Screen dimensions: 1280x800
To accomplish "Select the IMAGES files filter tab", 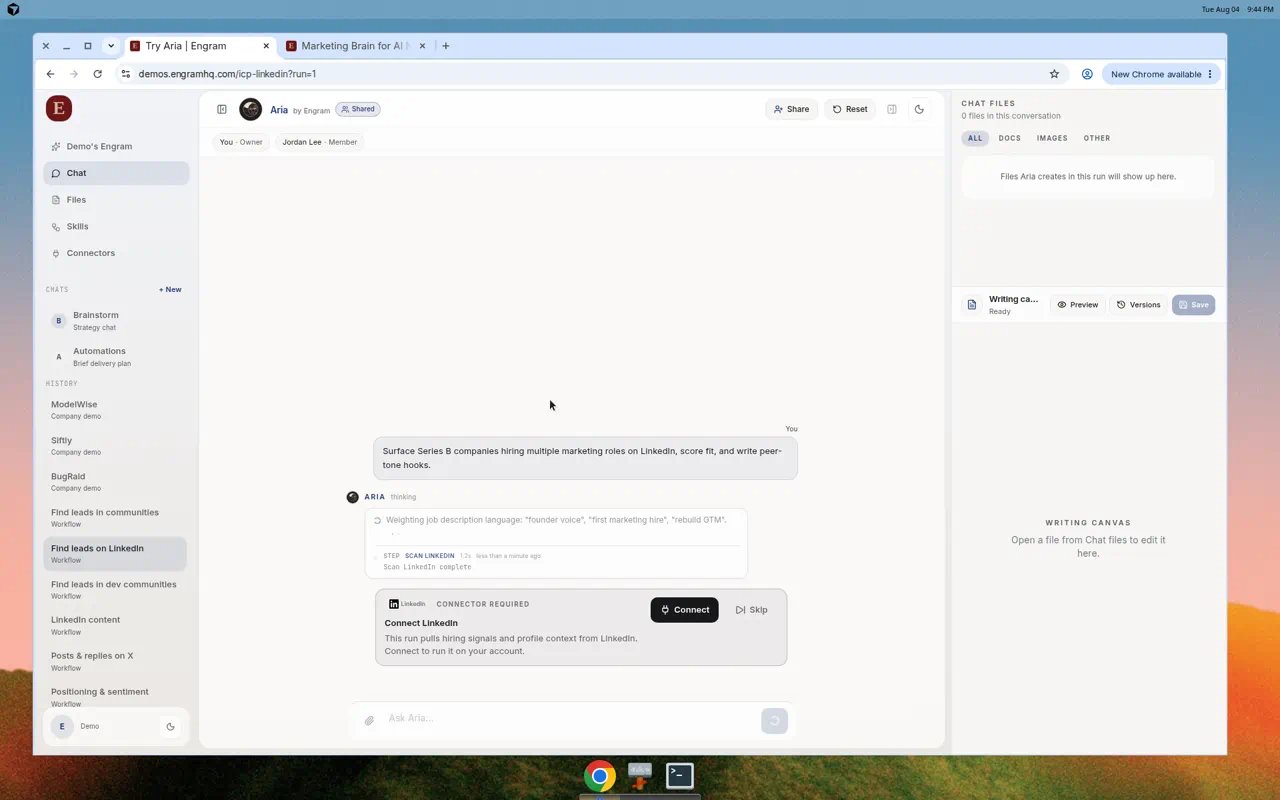I will 1052,138.
